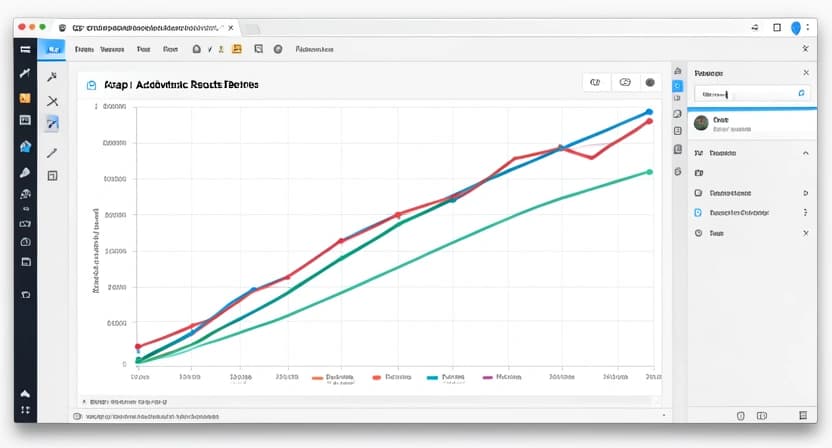This screenshot has height=448, width=832.
Task: Select the crossed tools icon
Action: click(x=53, y=101)
